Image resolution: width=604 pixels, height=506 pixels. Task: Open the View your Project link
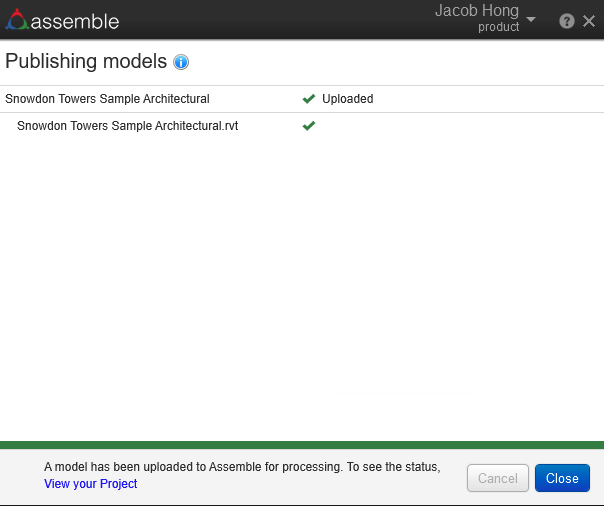(x=91, y=484)
